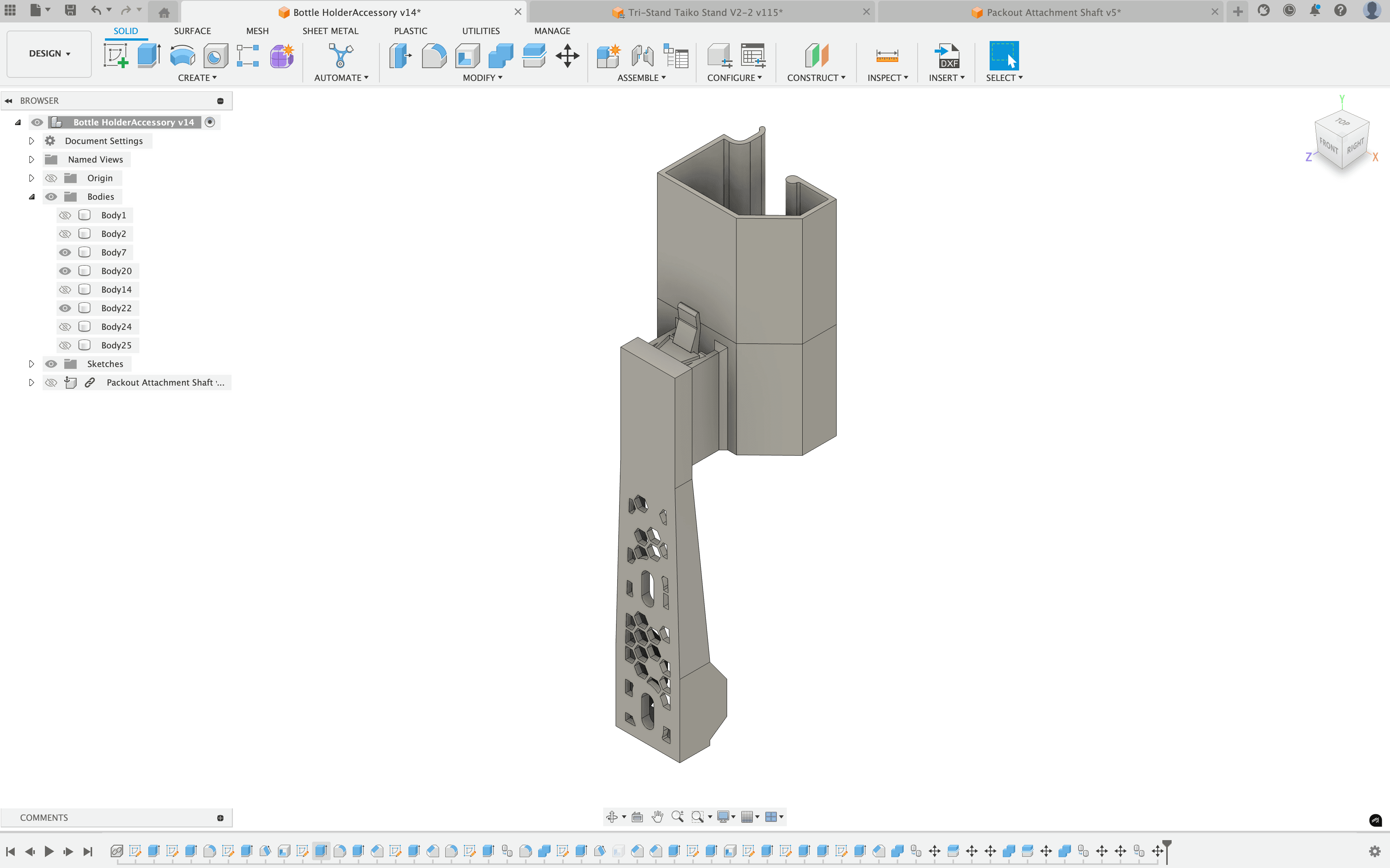Switch to the SURFACE tab

point(192,31)
